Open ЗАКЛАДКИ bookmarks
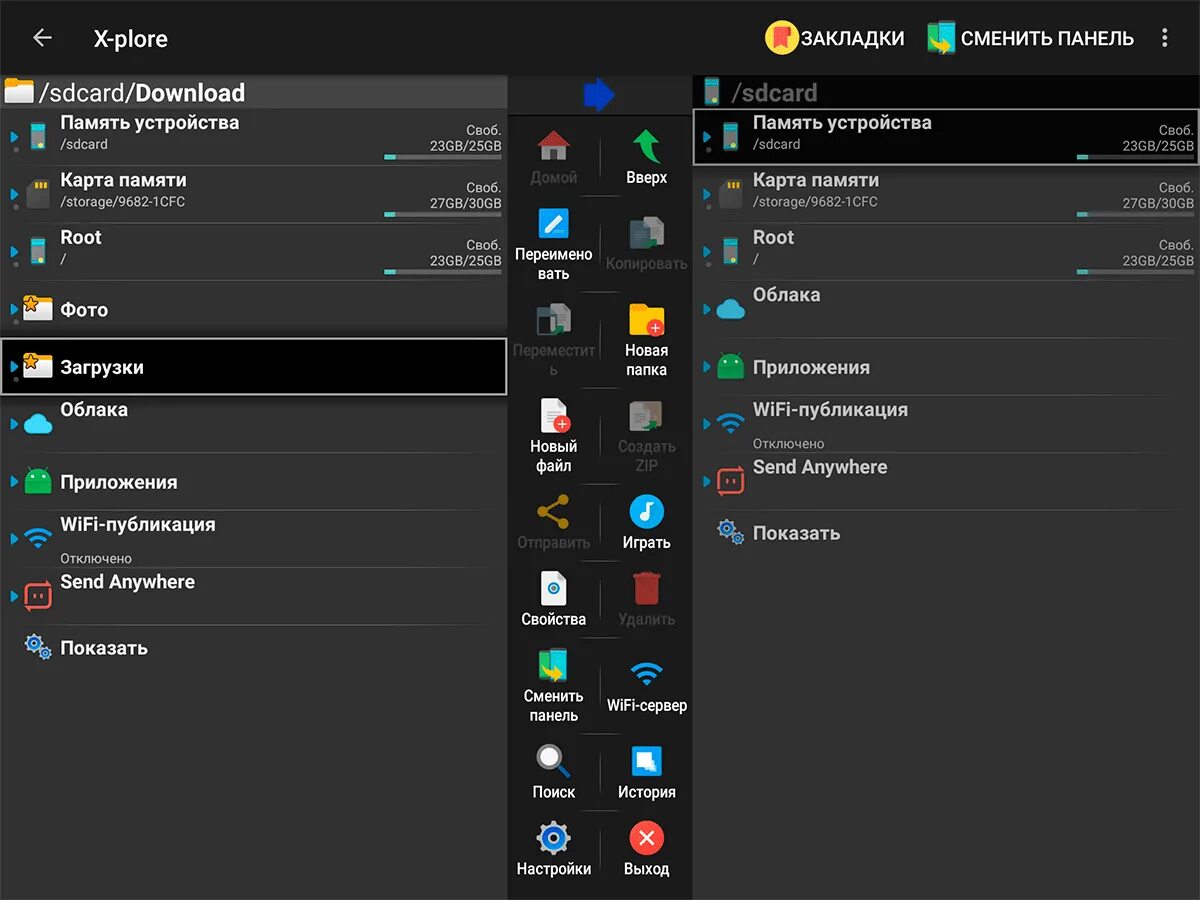Image resolution: width=1200 pixels, height=900 pixels. coord(835,38)
